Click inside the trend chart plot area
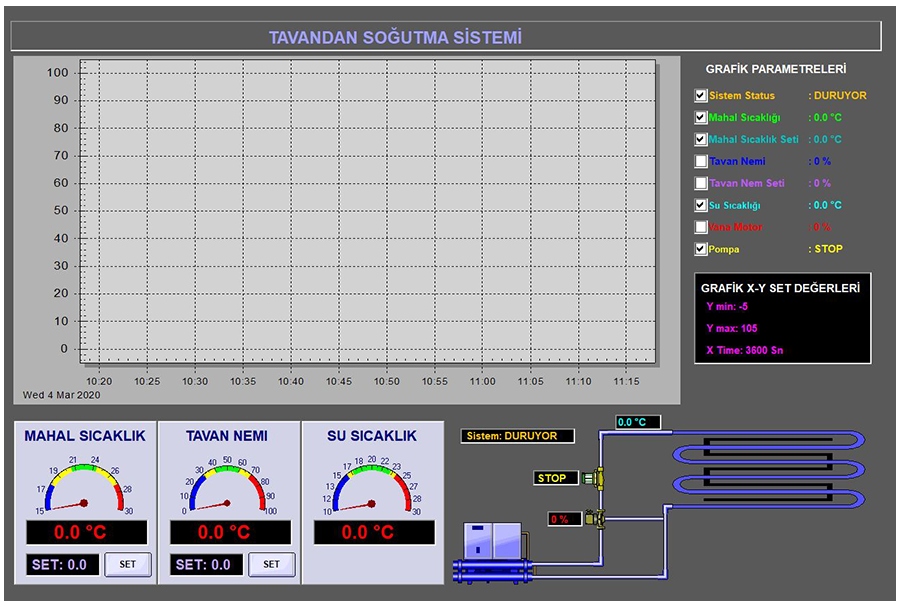This screenshot has height=607, width=900. point(367,211)
